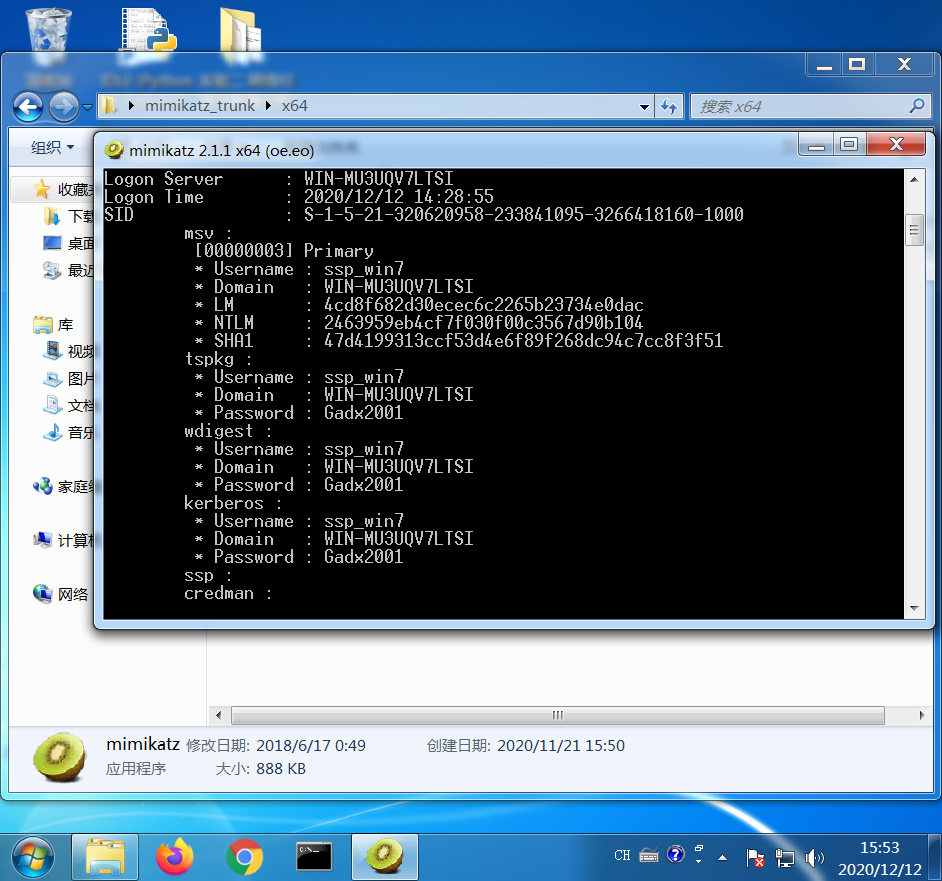The height and width of the screenshot is (881, 942).
Task: Open the recent places item in the sidebar
Action: [69, 270]
